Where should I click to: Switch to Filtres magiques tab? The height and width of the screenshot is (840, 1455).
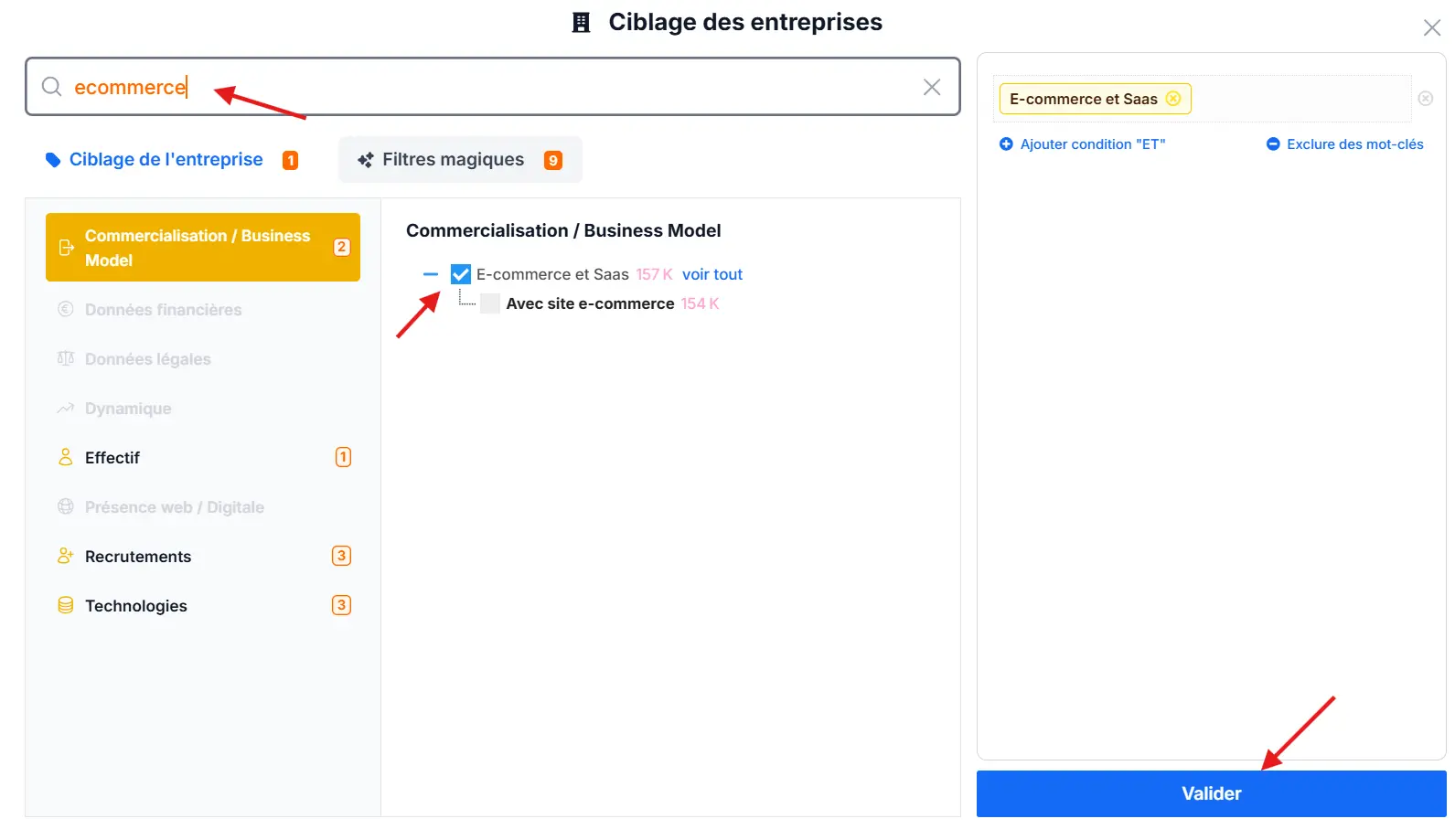point(460,160)
